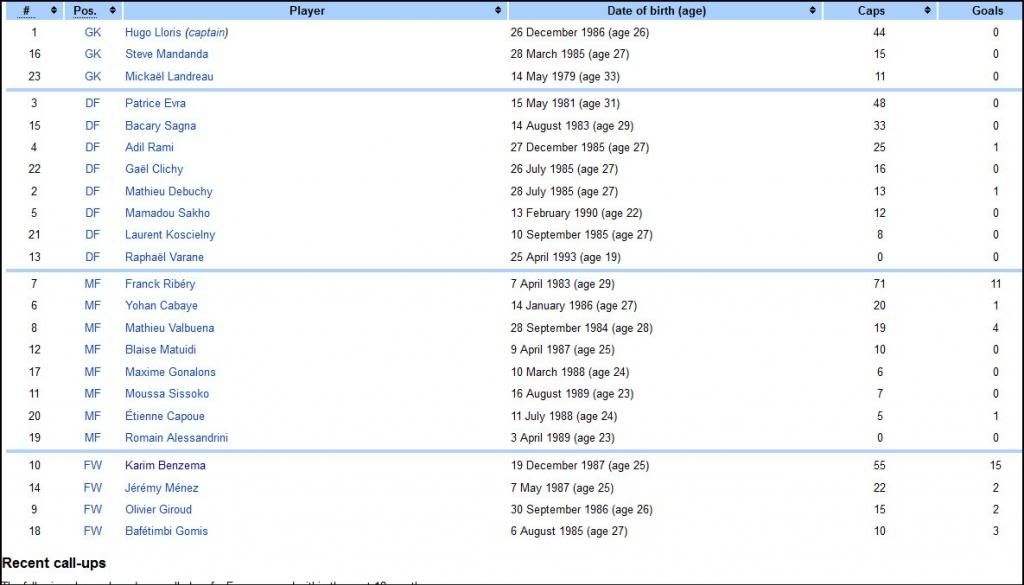Click squad number 21 in Koscielny row

point(35,235)
